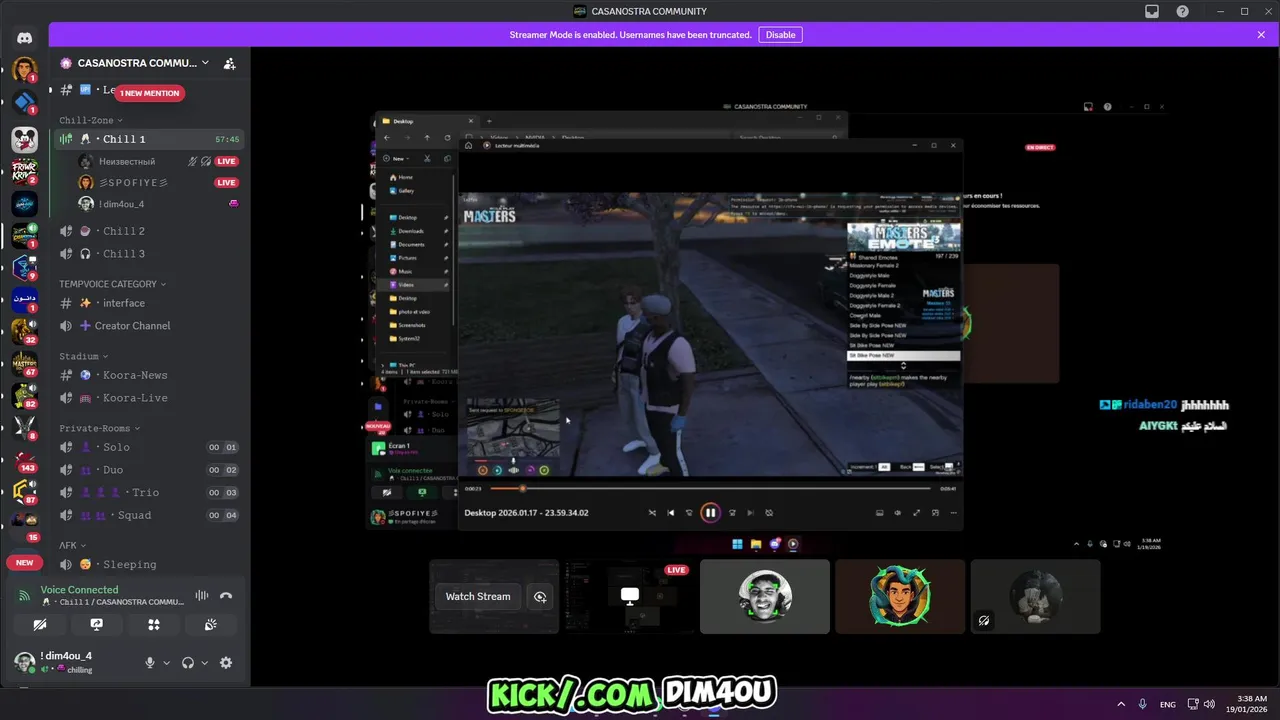Open the Inbox icon in title bar

pos(1152,11)
